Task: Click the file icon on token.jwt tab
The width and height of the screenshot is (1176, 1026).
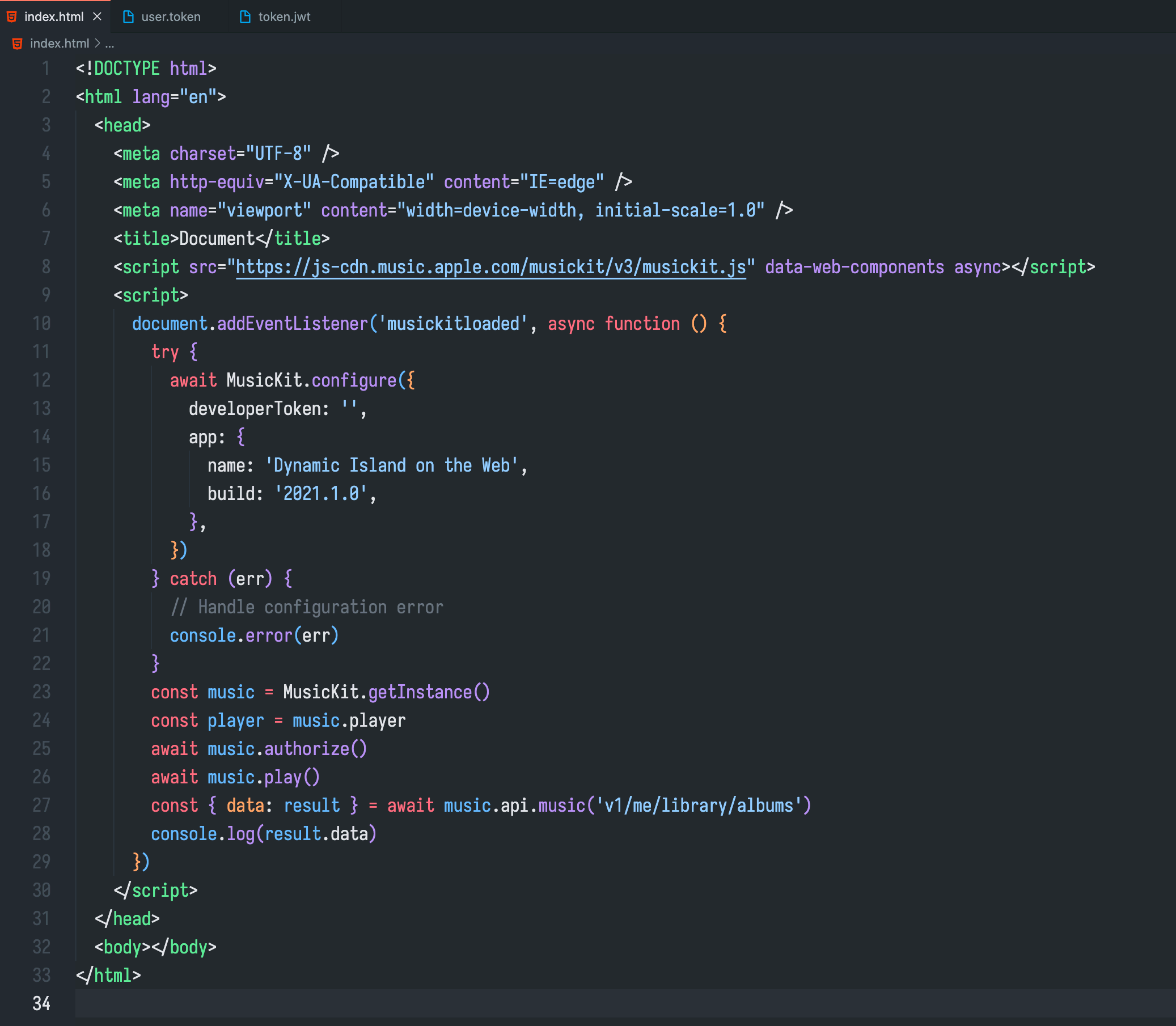Action: 245,16
